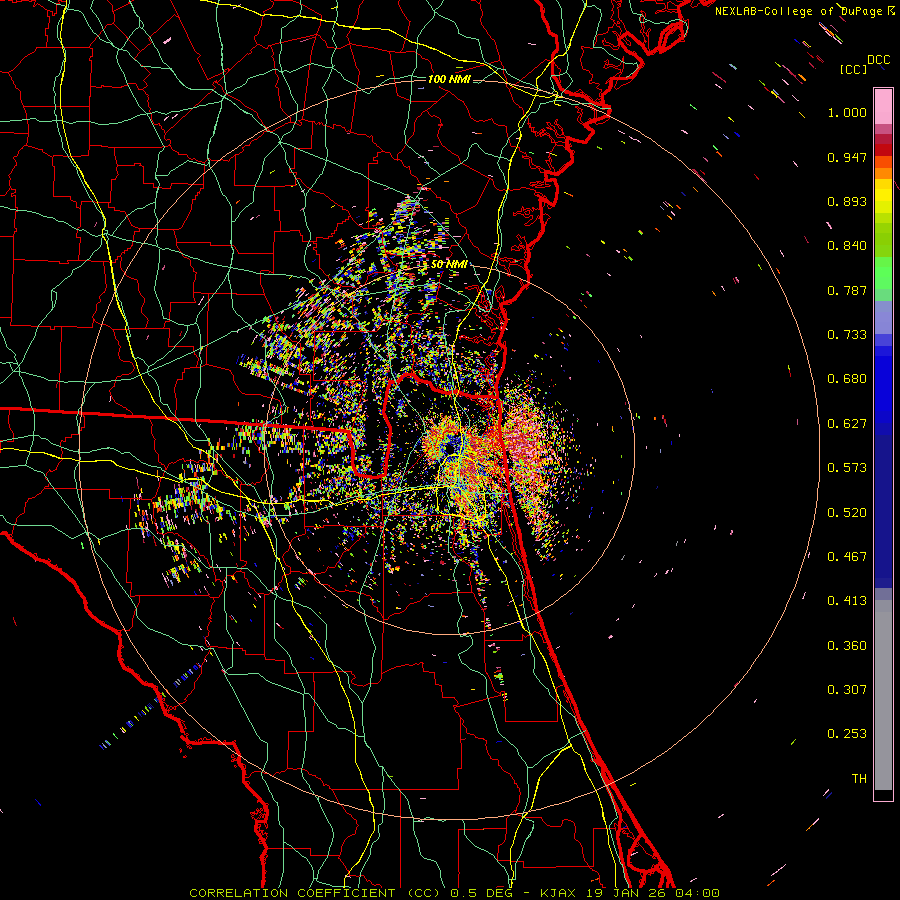Select the 0.467 scale value
Image resolution: width=900 pixels, height=900 pixels.
point(847,557)
